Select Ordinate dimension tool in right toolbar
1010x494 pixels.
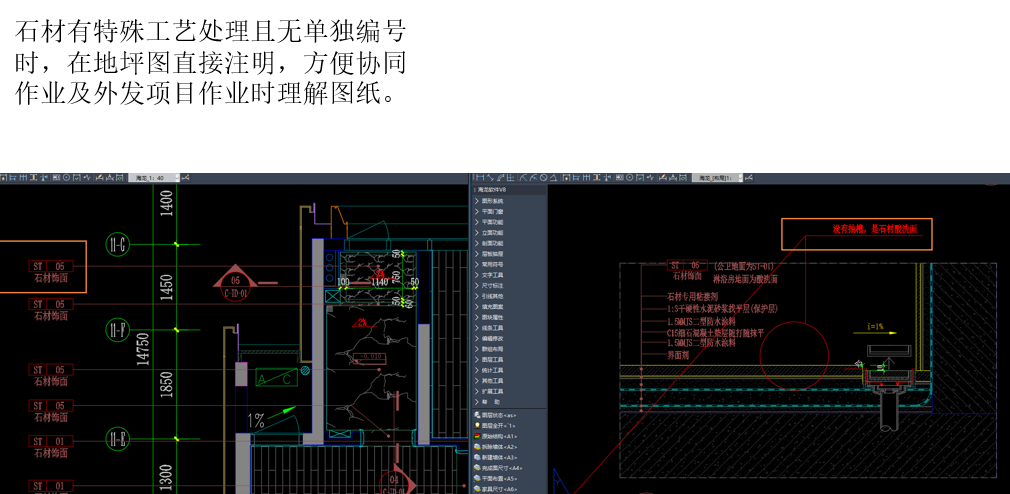coord(510,178)
